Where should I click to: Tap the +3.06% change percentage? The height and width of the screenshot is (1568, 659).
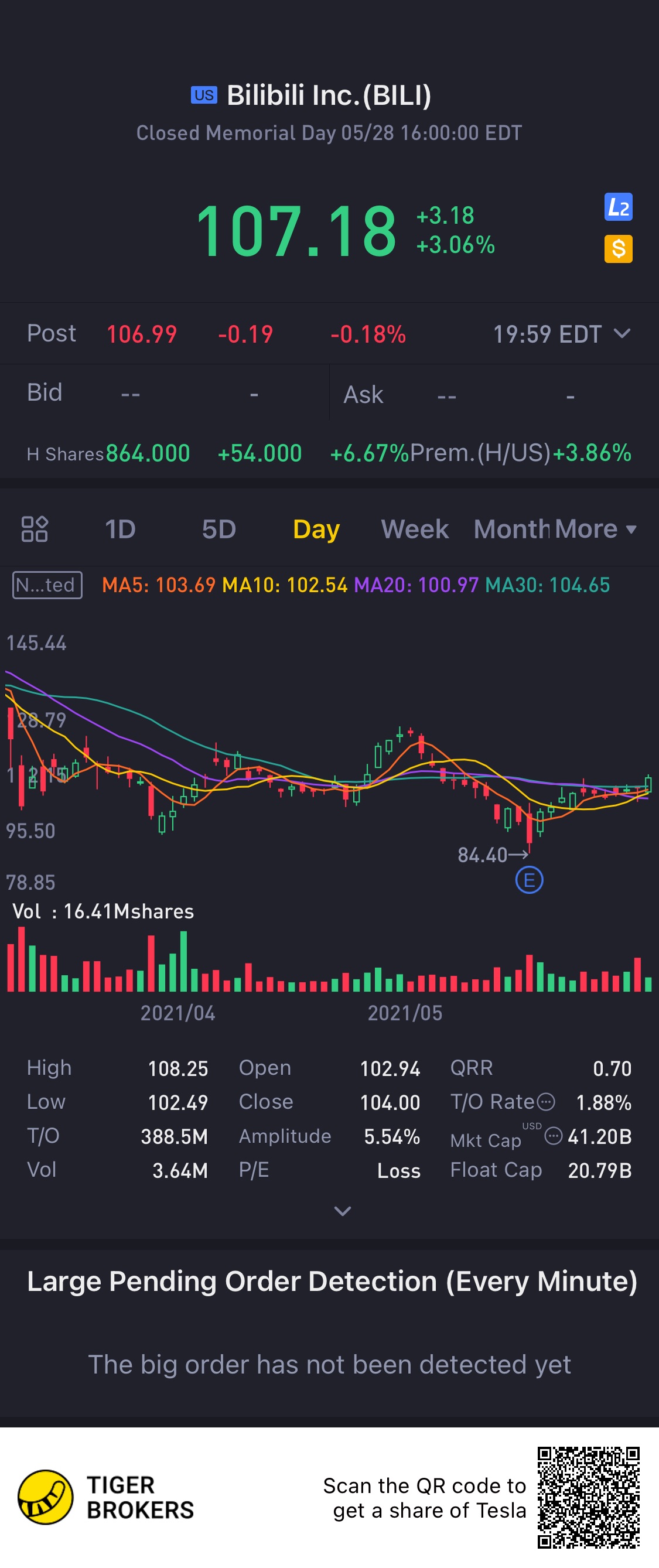click(x=455, y=245)
